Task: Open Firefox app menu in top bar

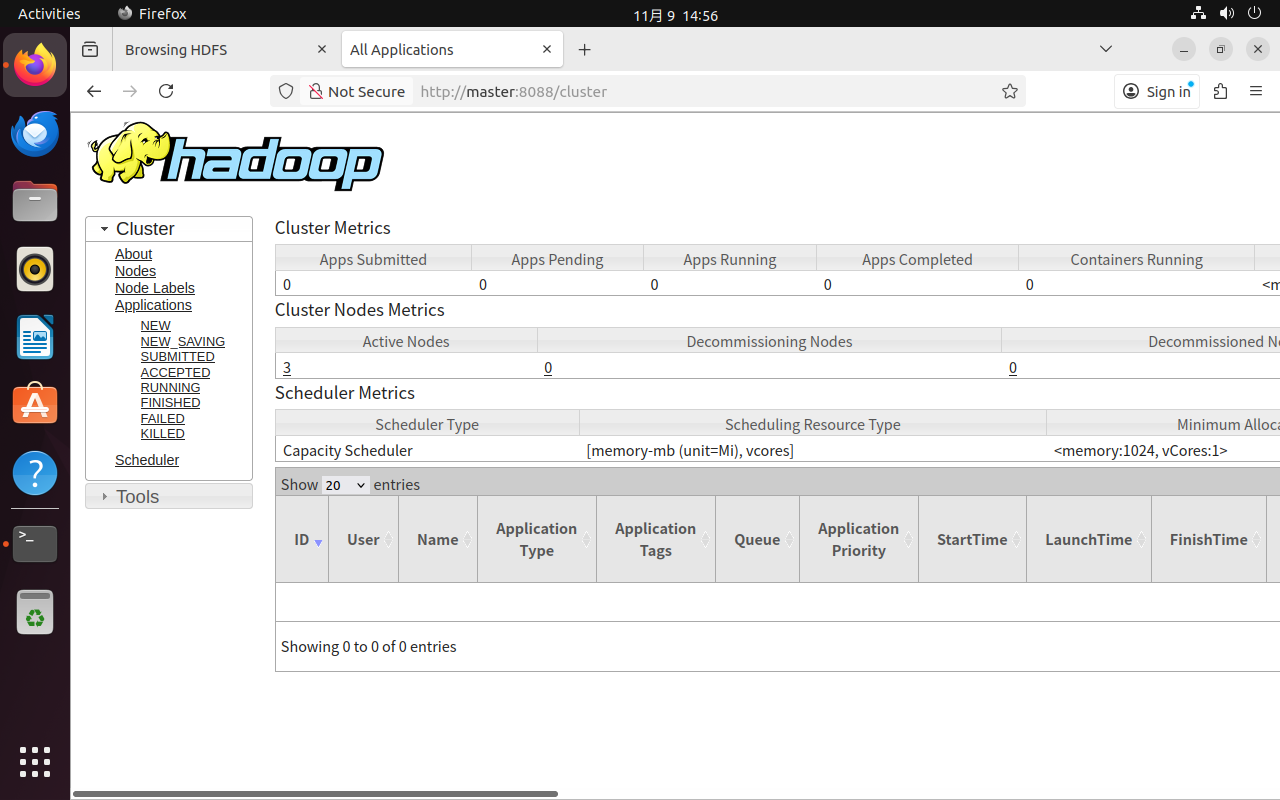Action: pyautogui.click(x=152, y=14)
